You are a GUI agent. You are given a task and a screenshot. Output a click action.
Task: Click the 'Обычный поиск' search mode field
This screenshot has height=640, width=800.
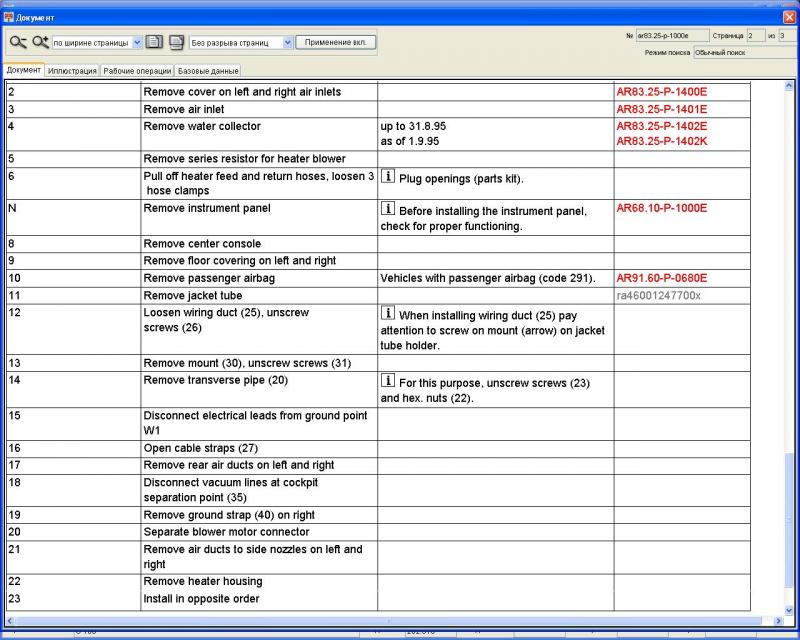pos(744,53)
